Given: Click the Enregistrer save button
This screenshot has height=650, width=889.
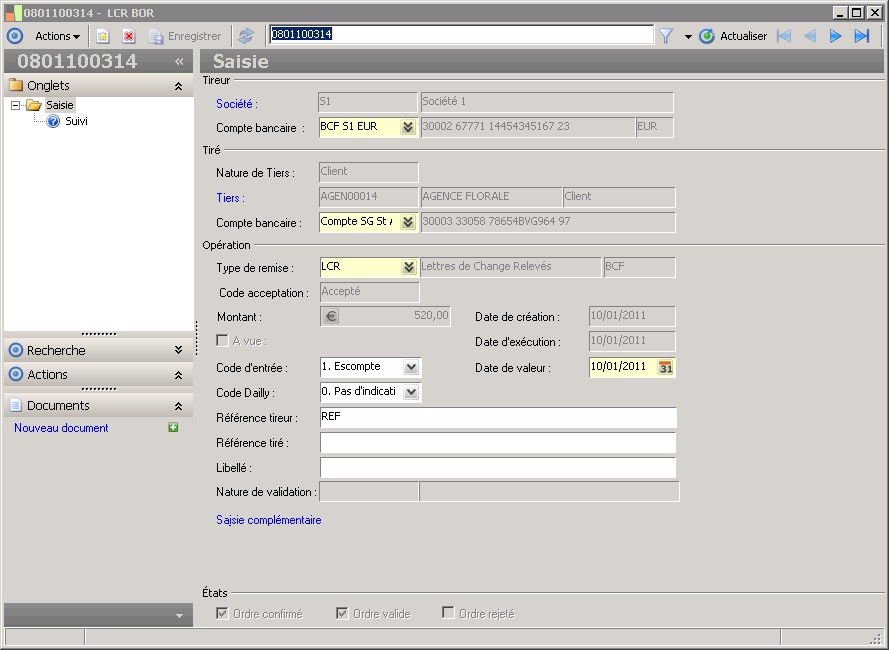Looking at the screenshot, I should click(185, 36).
